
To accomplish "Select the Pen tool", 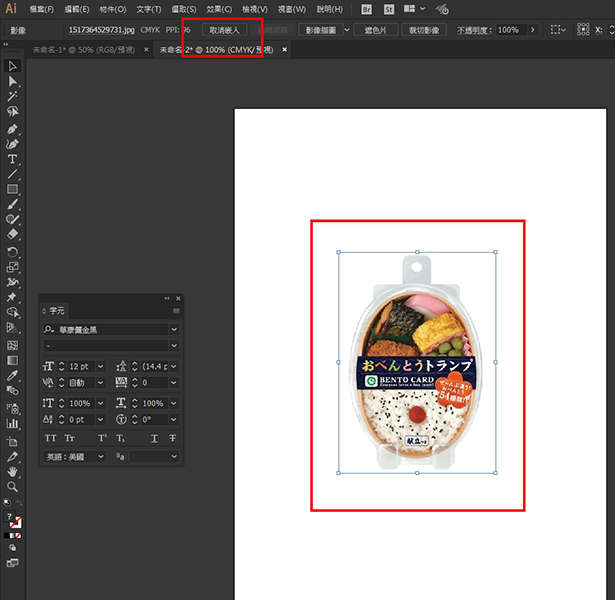I will [13, 129].
